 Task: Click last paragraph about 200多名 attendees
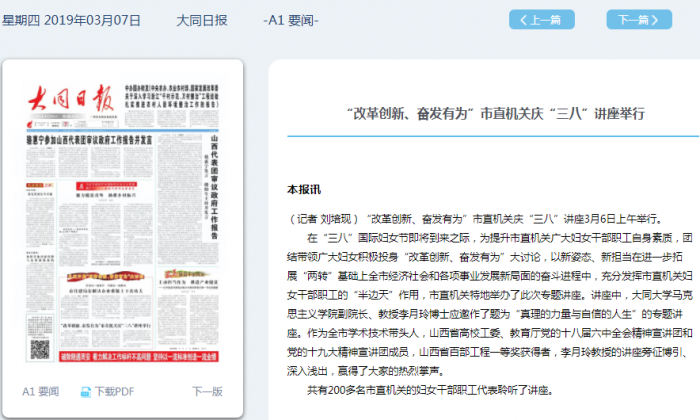click(x=442, y=389)
